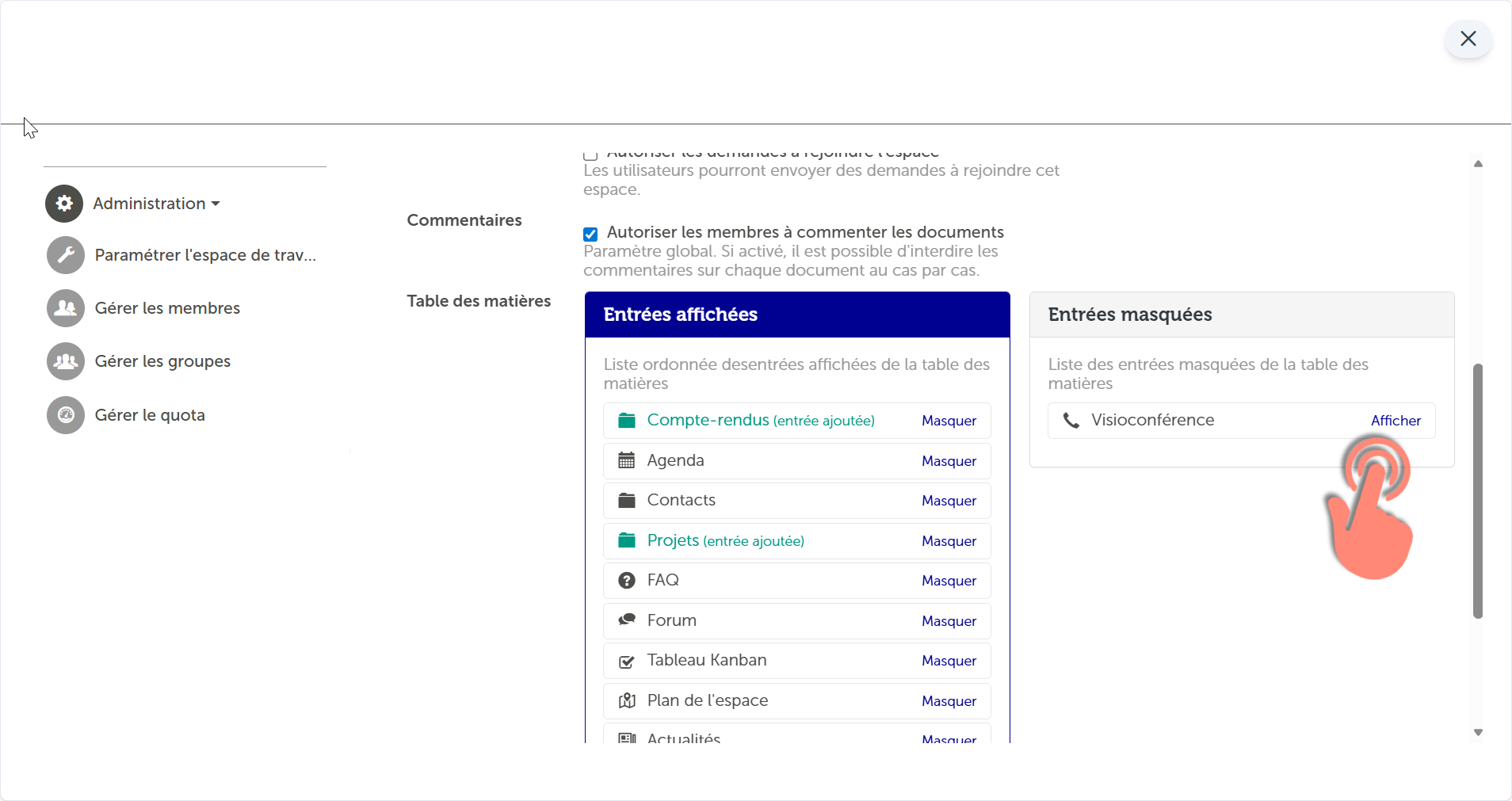The width and height of the screenshot is (1512, 801).
Task: Hide the Forum entry with Masquer
Action: (949, 621)
